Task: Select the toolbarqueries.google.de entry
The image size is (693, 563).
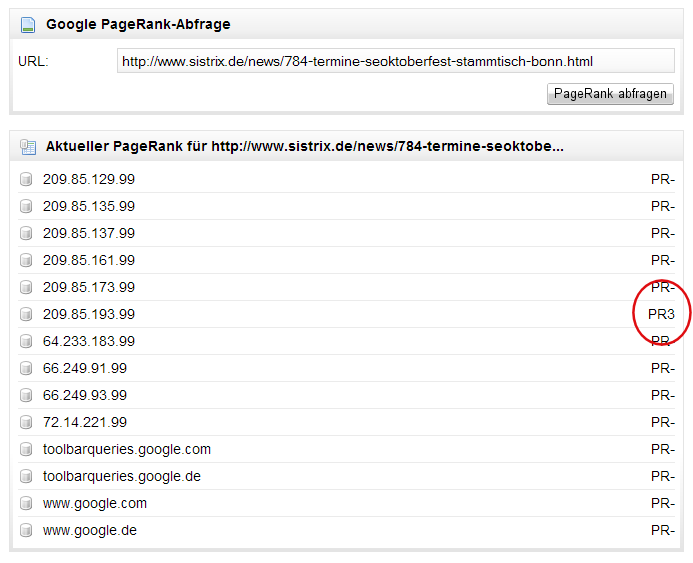Action: tap(122, 477)
